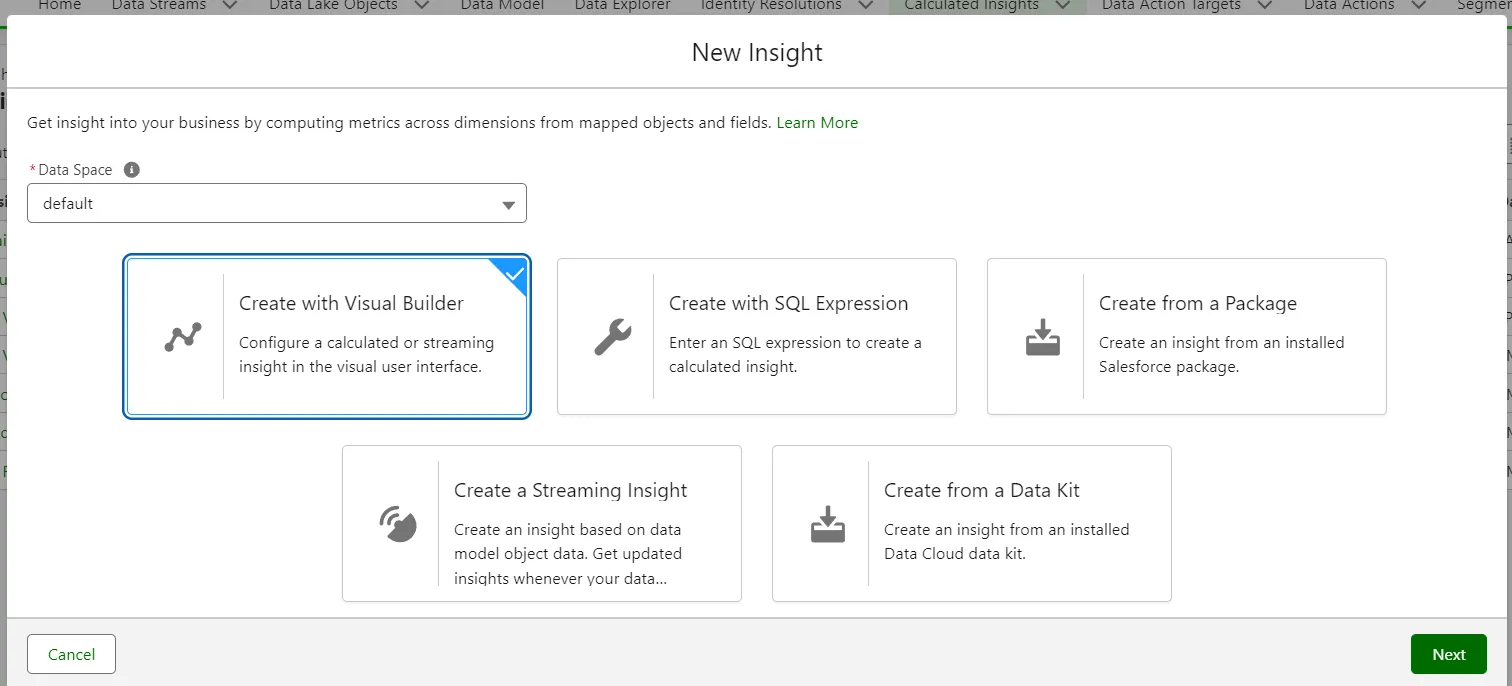Choose the Create a Streaming Insight title
The height and width of the screenshot is (686, 1512).
[570, 490]
